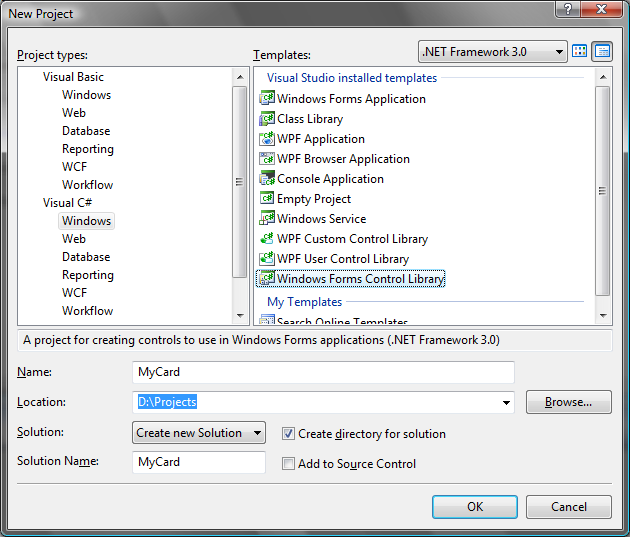The height and width of the screenshot is (537, 630).
Task: Click the Windows Forms Control Library icon
Action: [x=267, y=278]
